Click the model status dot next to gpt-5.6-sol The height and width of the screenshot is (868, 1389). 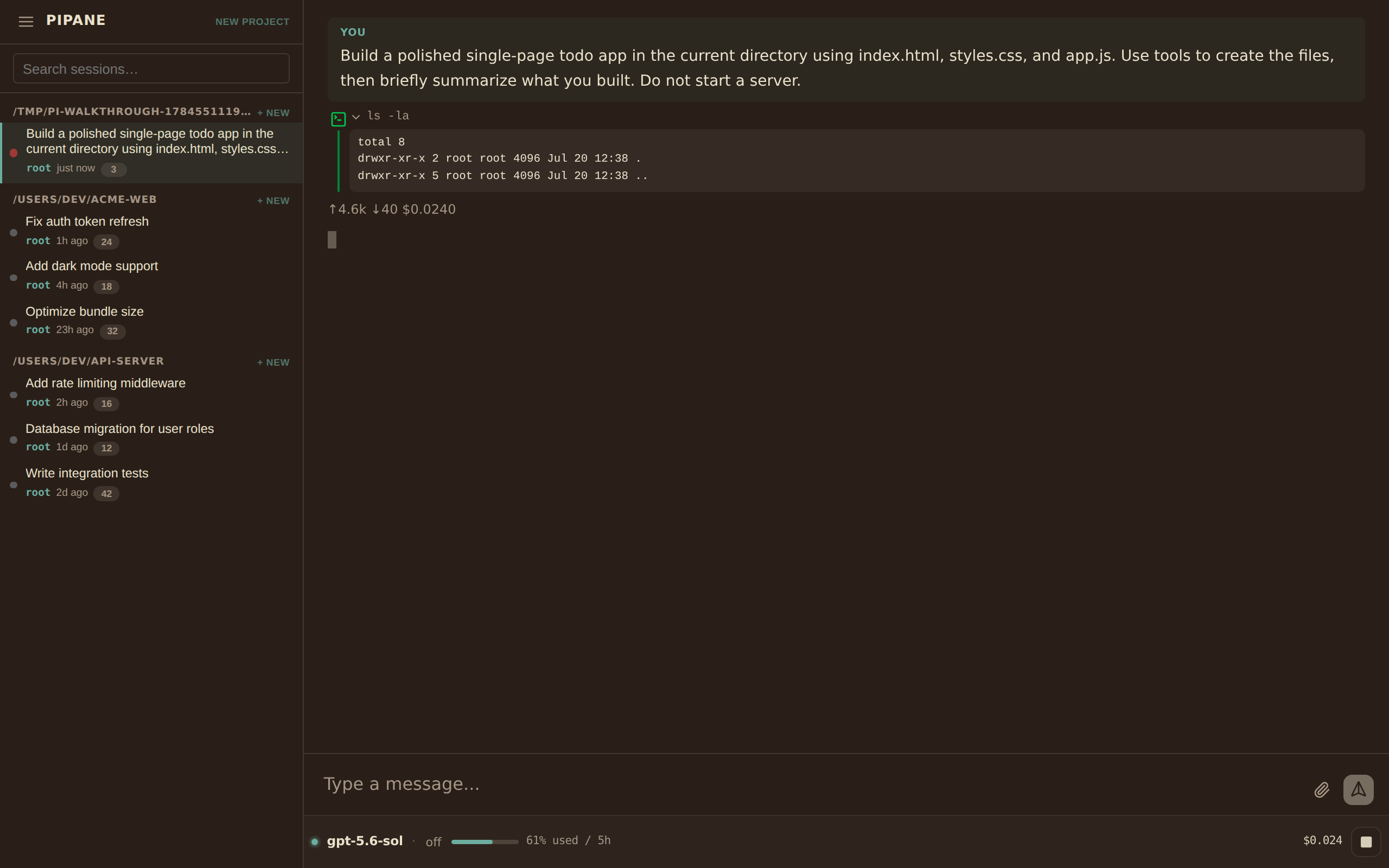pos(315,841)
